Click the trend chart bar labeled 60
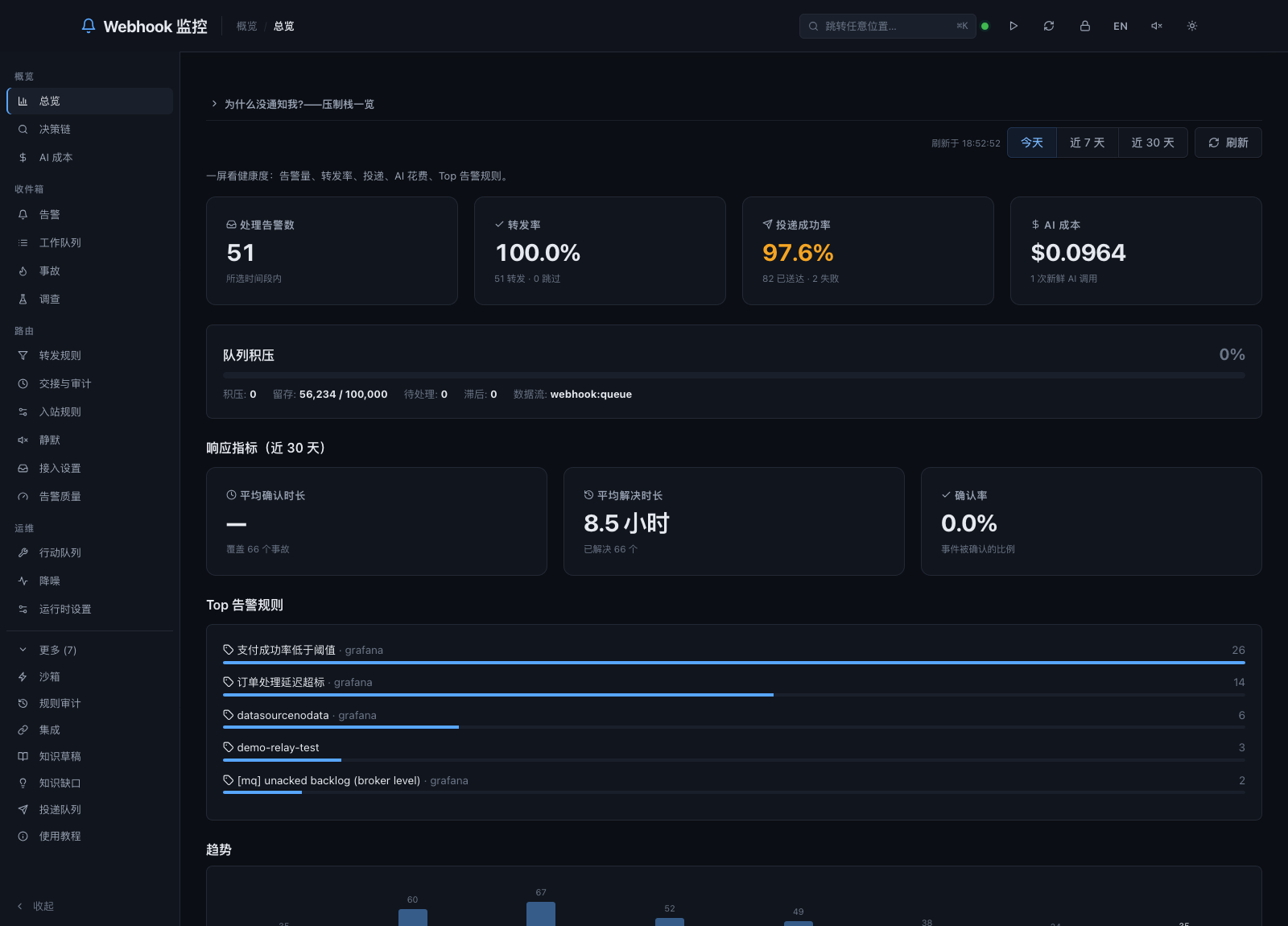1288x926 pixels. tap(413, 917)
